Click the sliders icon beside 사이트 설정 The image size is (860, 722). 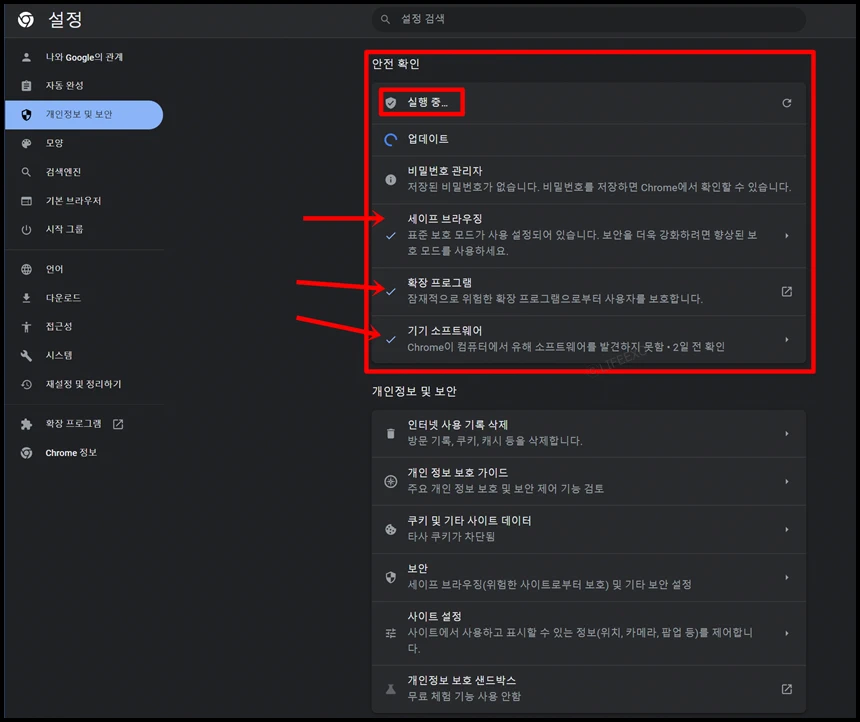[391, 633]
